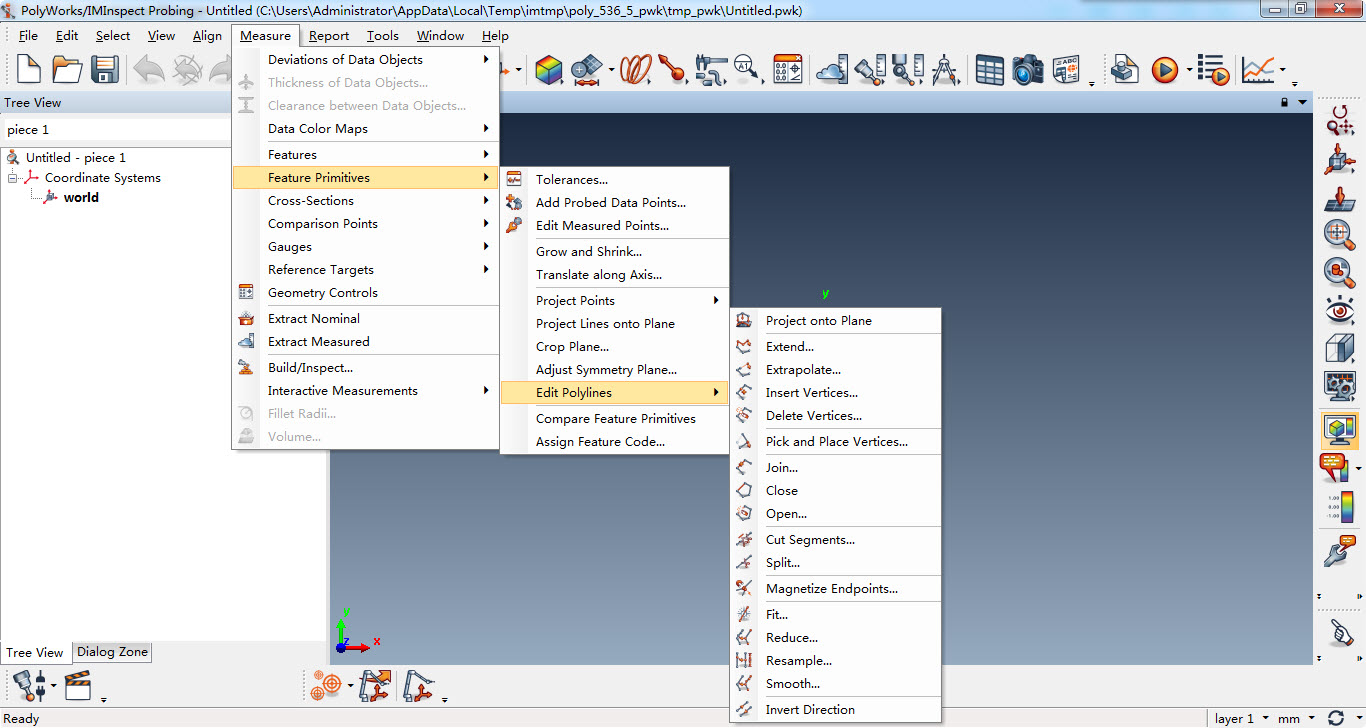The height and width of the screenshot is (728, 1366).
Task: Click the line chart statistics icon
Action: (1257, 69)
